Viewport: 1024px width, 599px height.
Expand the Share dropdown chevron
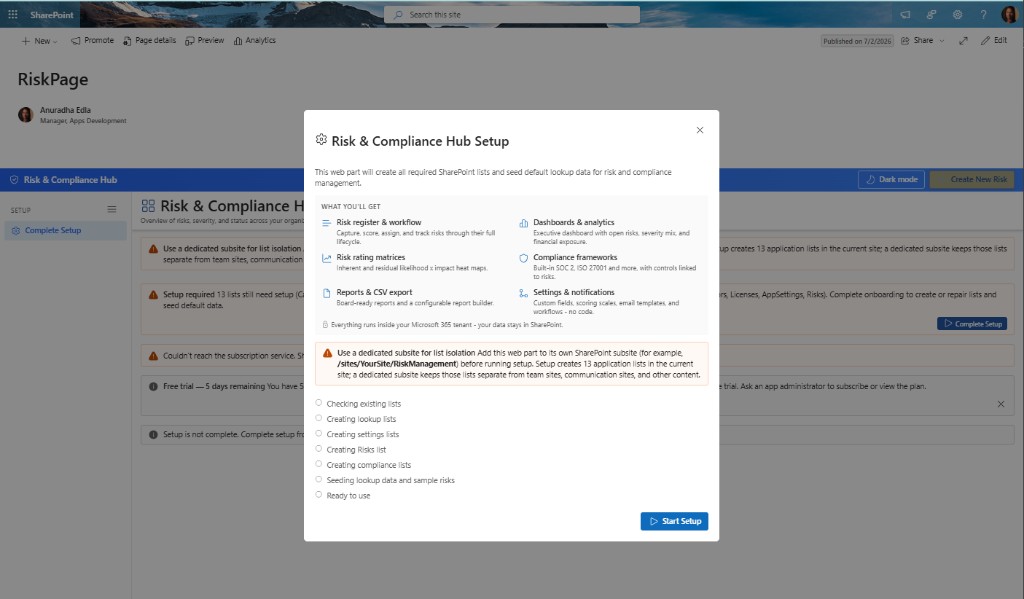click(942, 40)
